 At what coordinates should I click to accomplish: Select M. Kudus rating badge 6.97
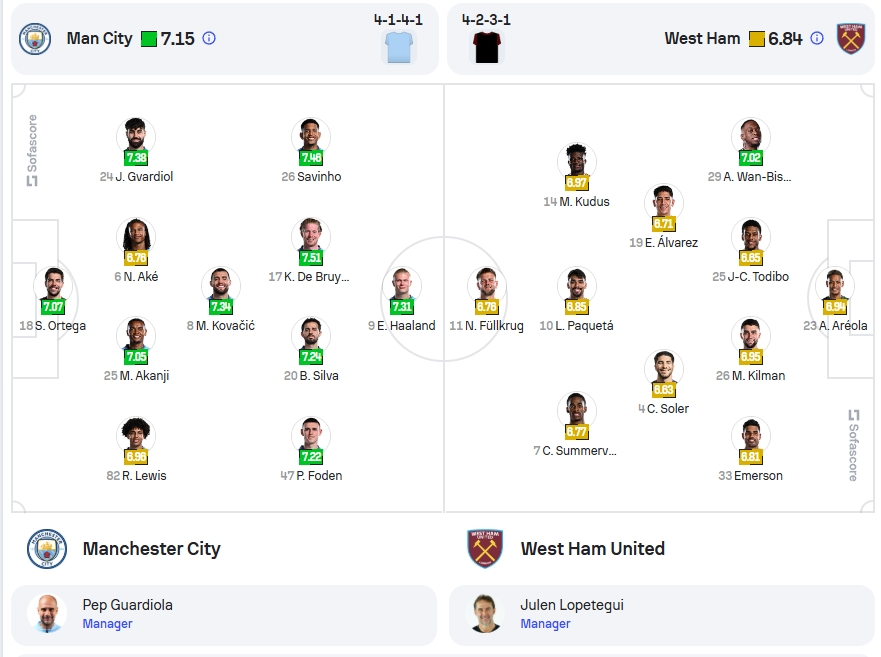[576, 183]
